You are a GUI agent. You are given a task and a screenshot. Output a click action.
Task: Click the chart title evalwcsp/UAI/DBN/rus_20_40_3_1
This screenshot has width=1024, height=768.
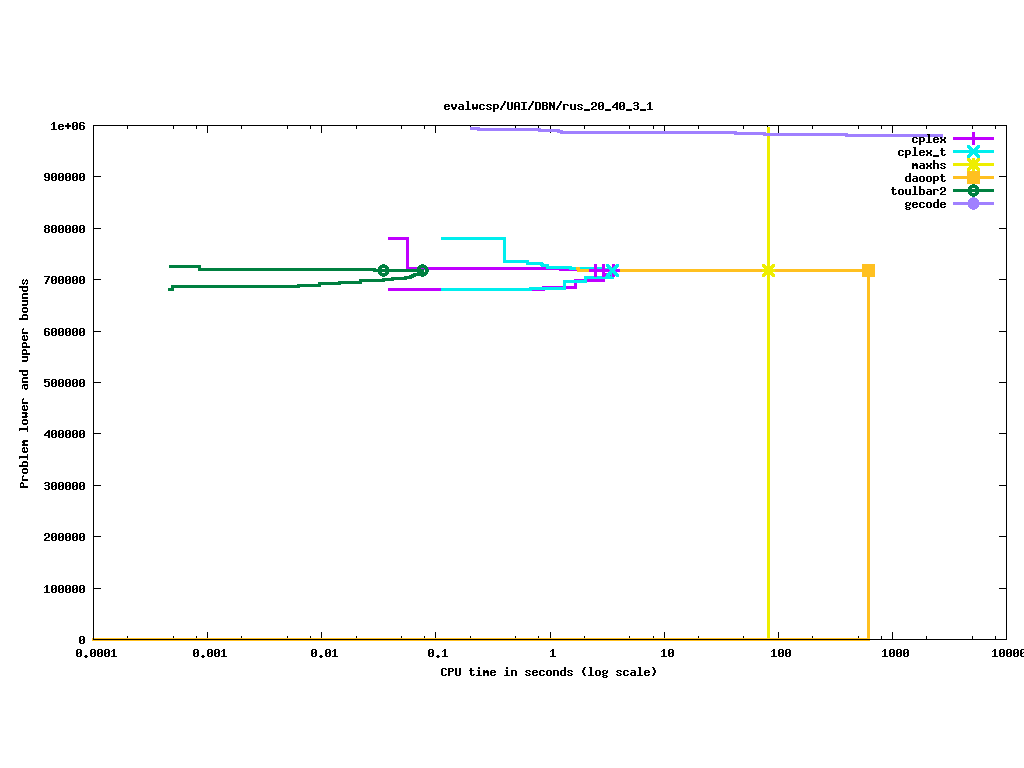coord(548,106)
